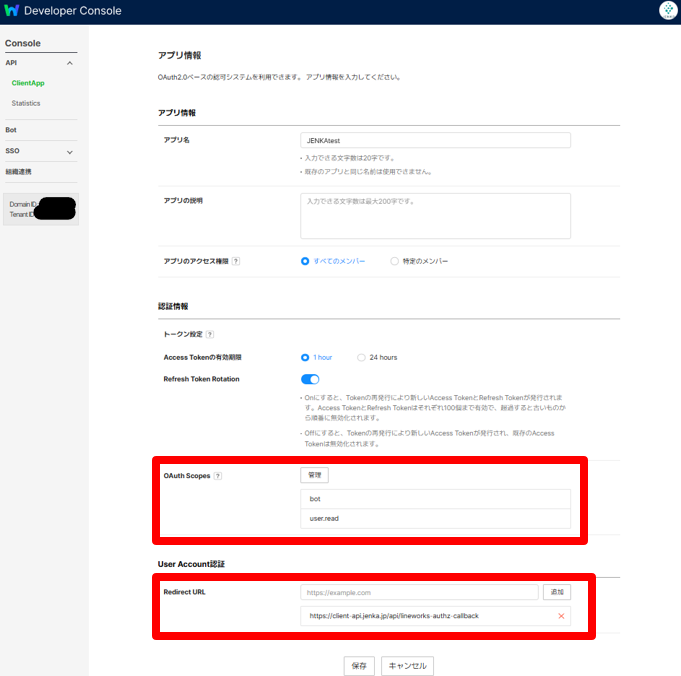Viewport: 681px width, 676px height.
Task: Click help icon beside アプリのアクセス権限
Action: [x=236, y=261]
